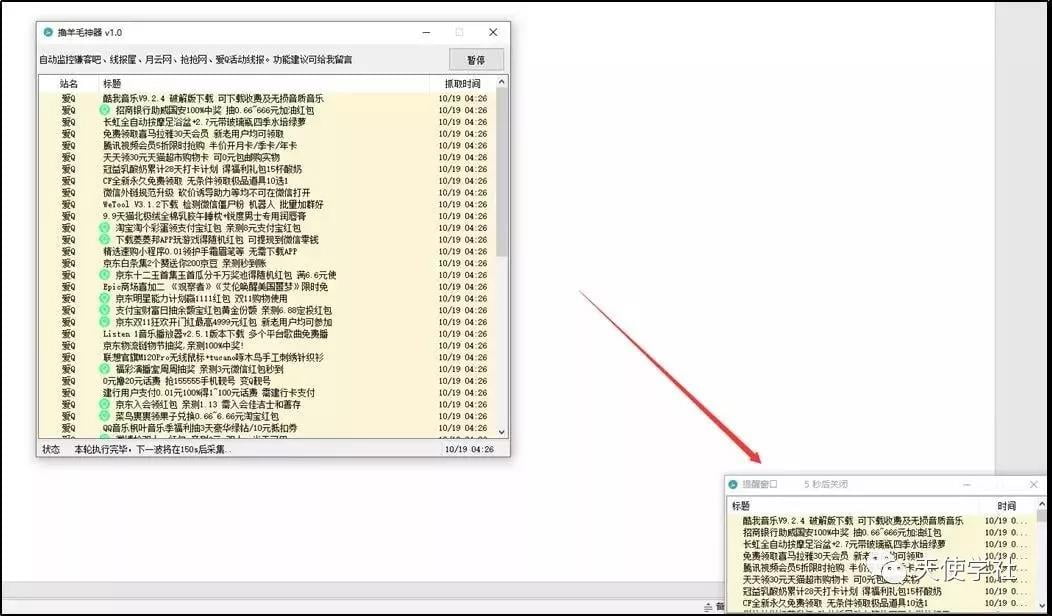This screenshot has width=1052, height=616.
Task: Click the green icon beside 支付宝财富日 row
Action: [x=105, y=310]
